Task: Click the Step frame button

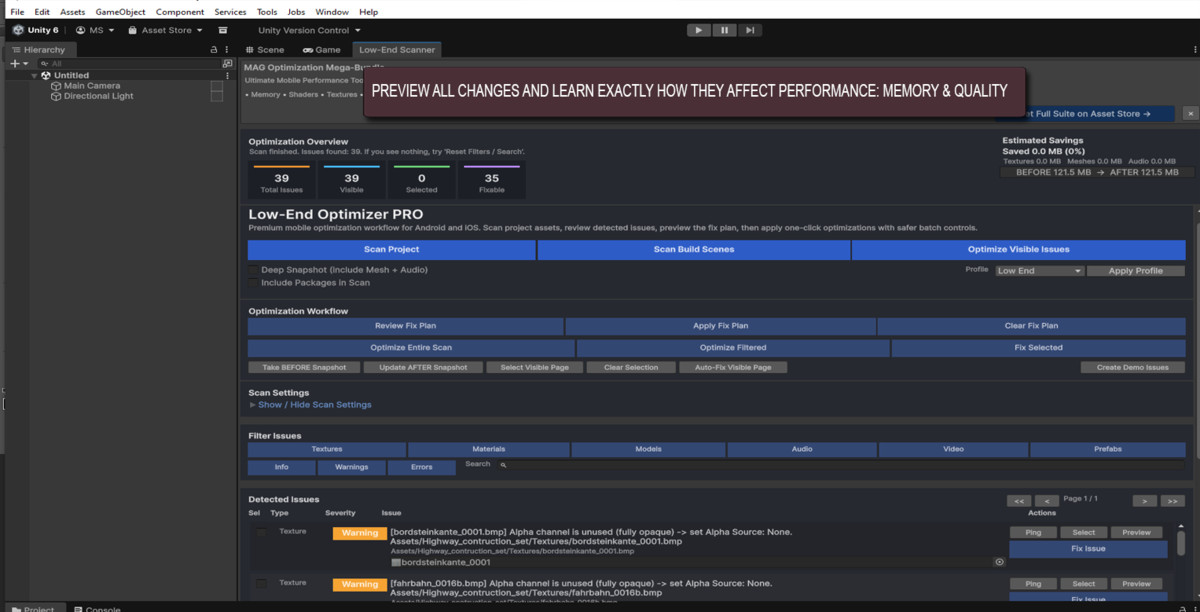Action: [750, 30]
